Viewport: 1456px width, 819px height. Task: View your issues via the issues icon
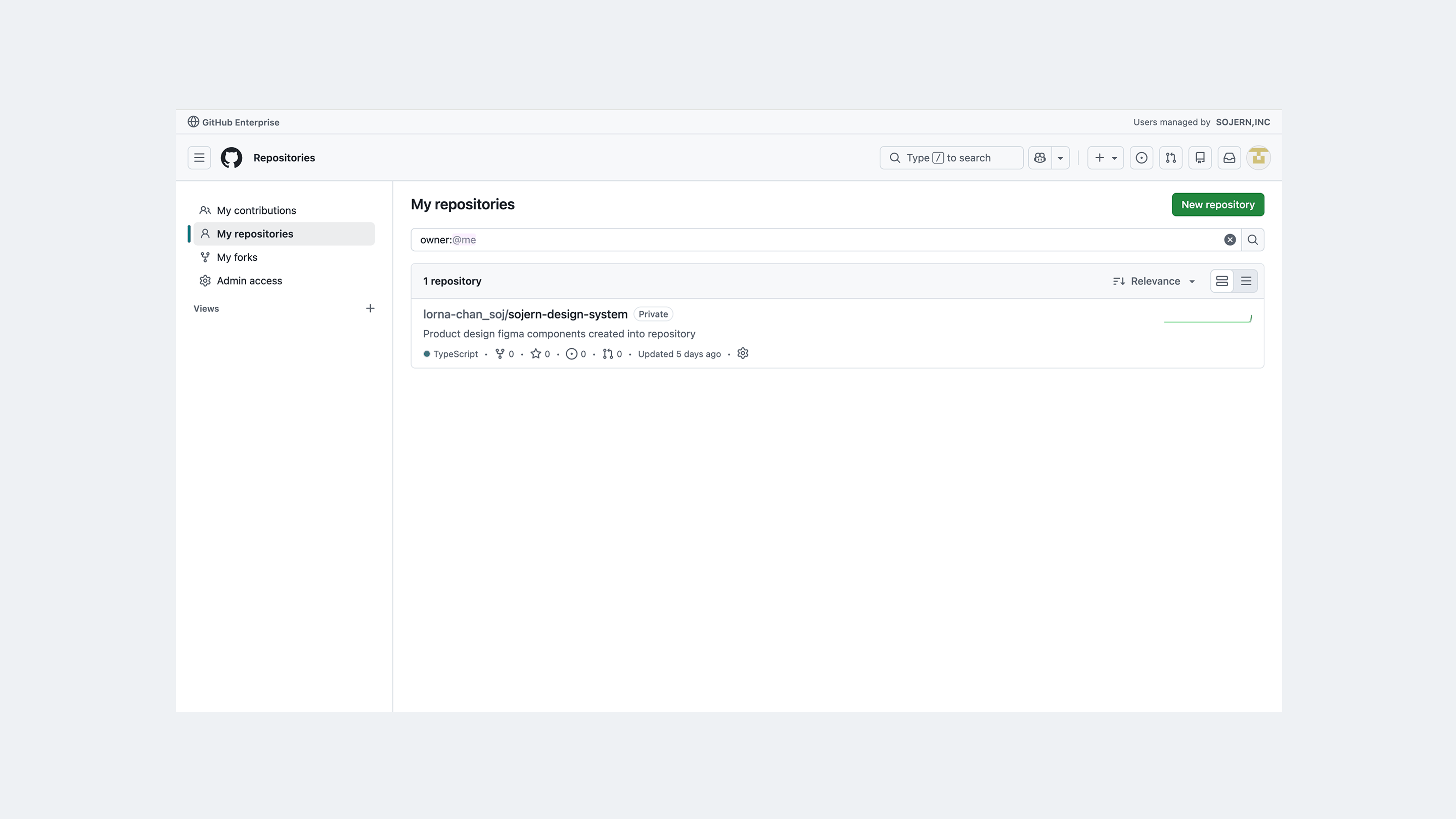pos(1142,158)
